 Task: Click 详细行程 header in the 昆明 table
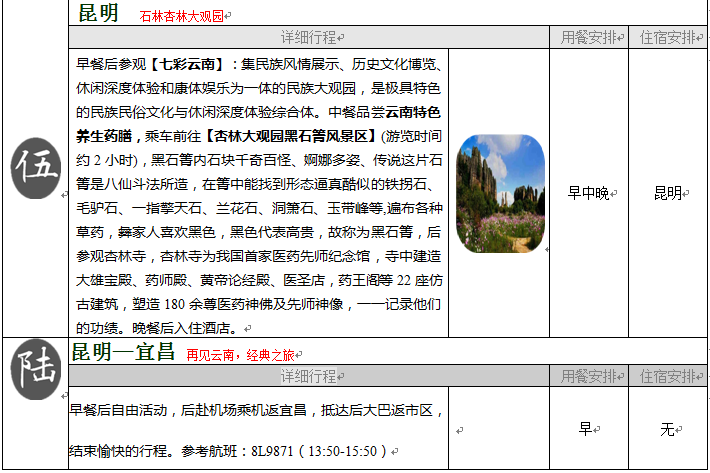(x=308, y=37)
